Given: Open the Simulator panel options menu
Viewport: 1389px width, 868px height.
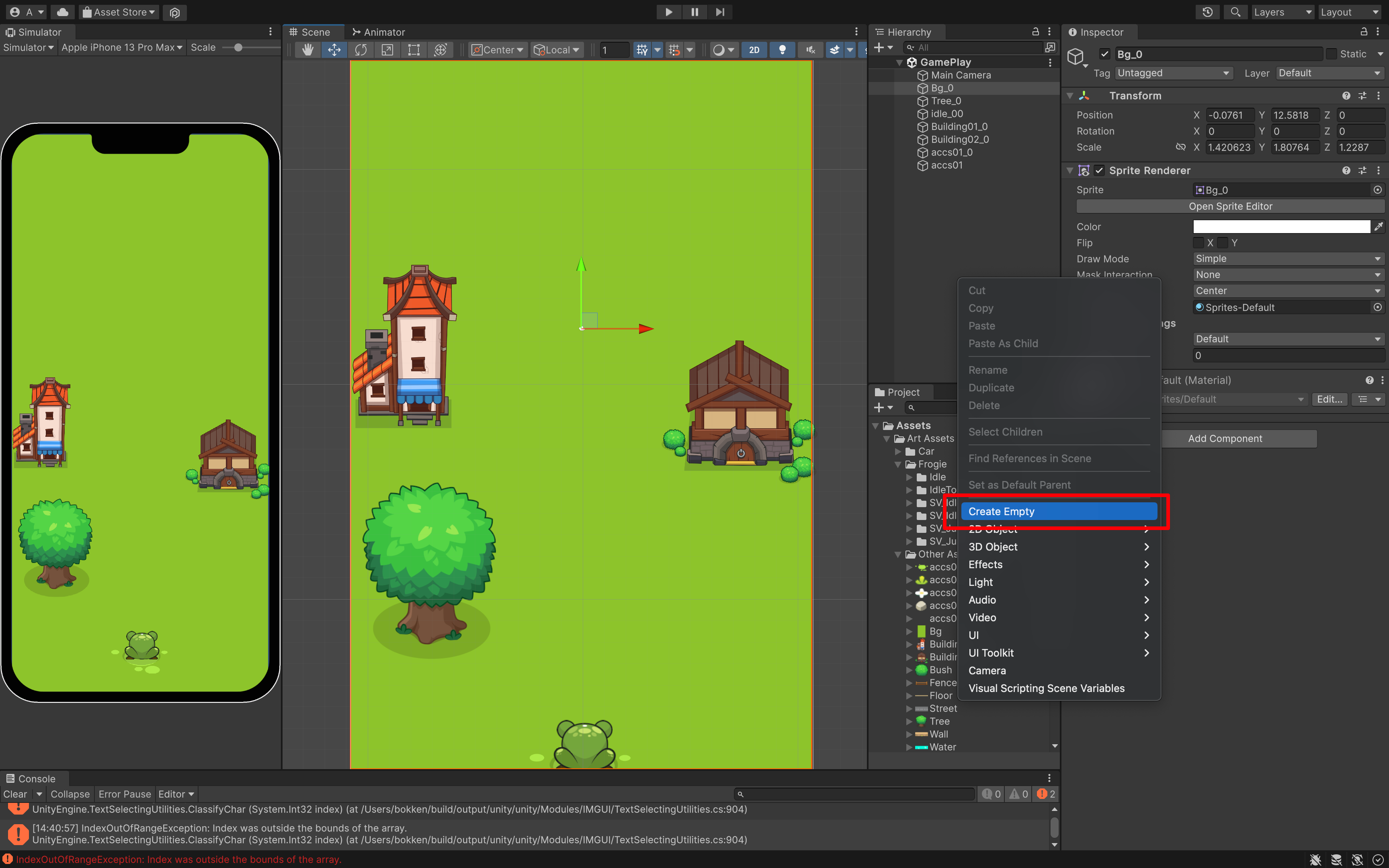Looking at the screenshot, I should point(270,32).
